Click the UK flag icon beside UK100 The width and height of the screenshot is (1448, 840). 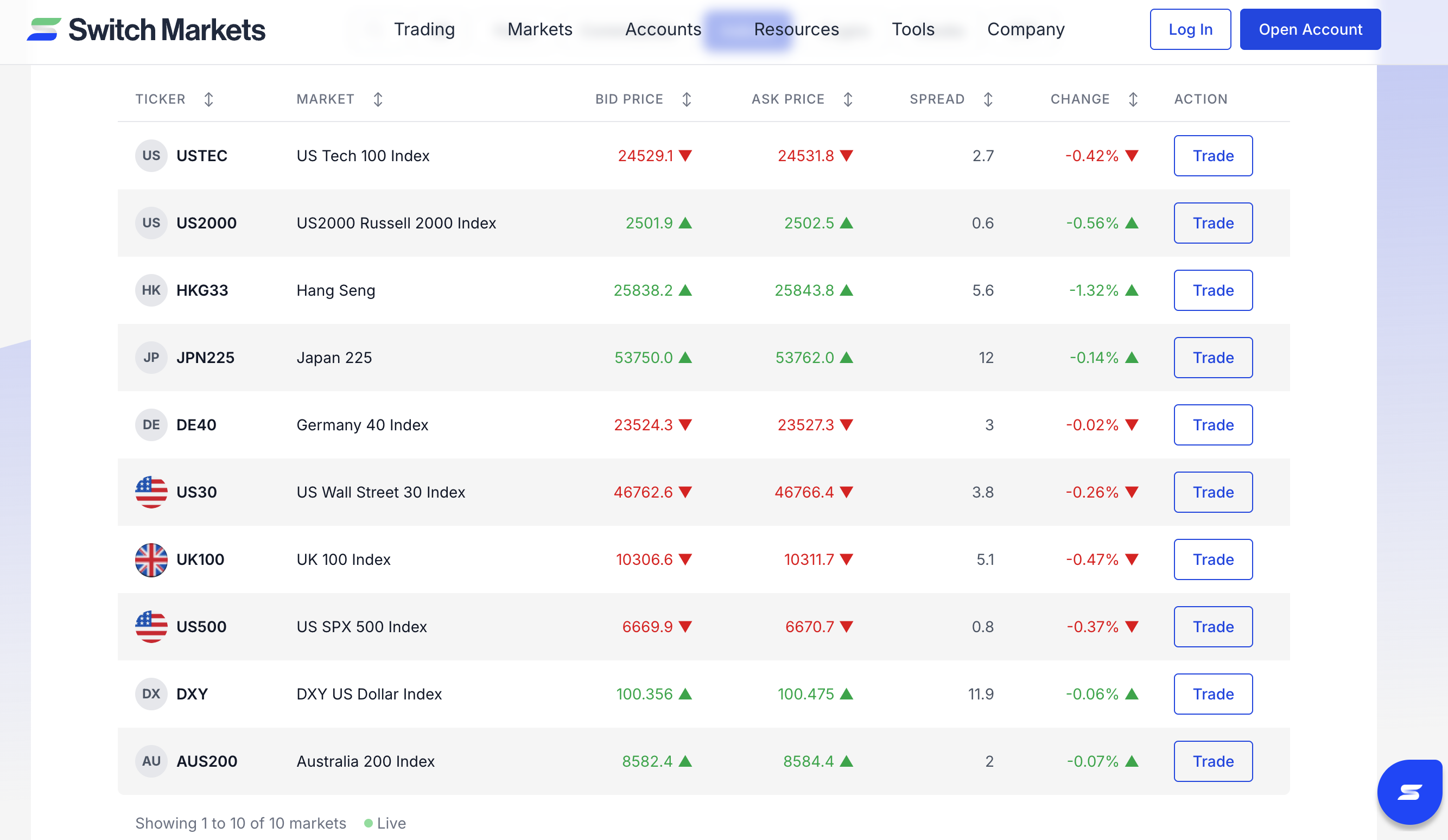(x=151, y=559)
